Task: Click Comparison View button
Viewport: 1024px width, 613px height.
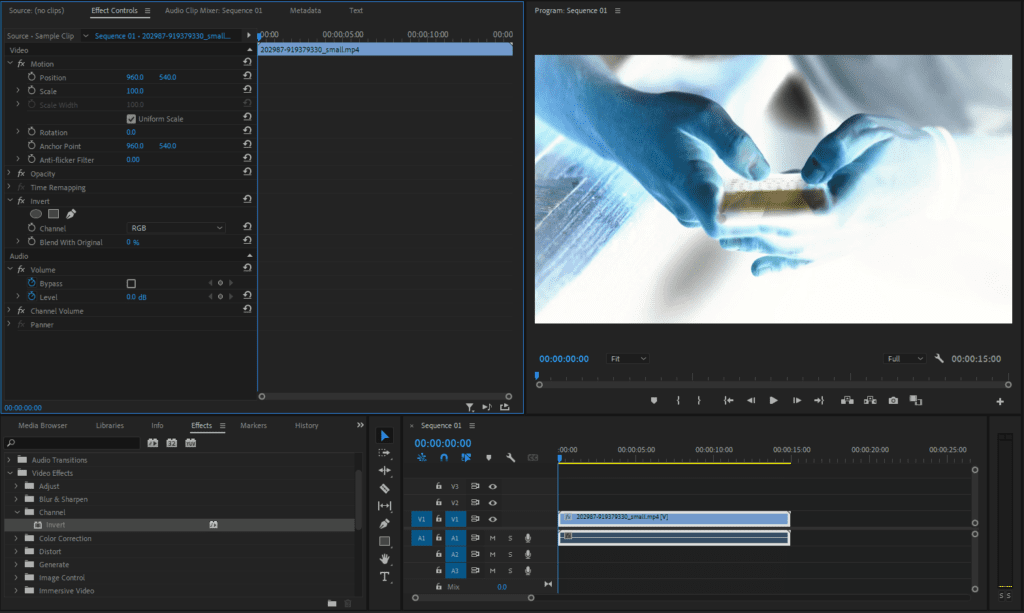Action: (916, 400)
